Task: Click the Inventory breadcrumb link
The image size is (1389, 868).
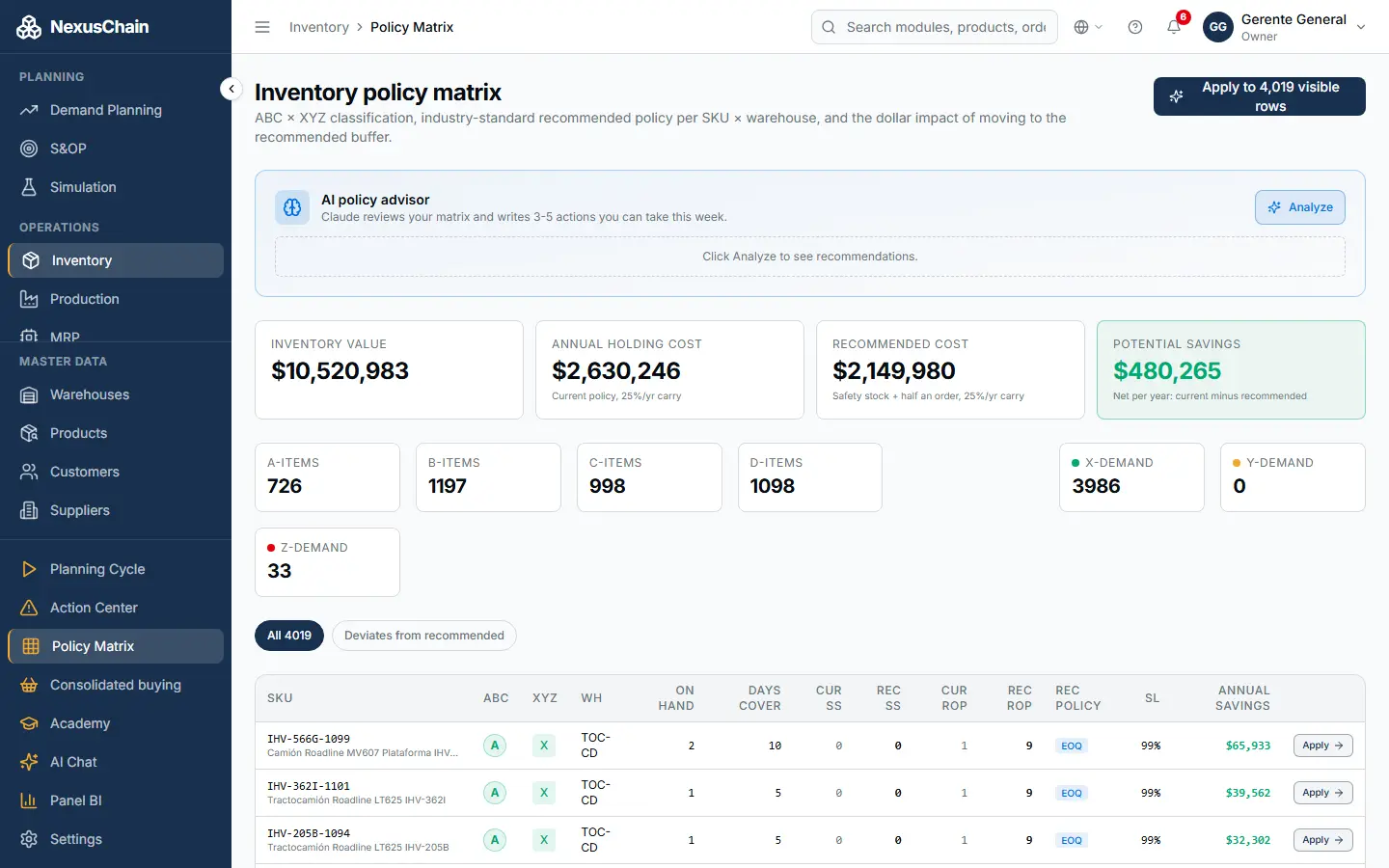Action: [319, 27]
